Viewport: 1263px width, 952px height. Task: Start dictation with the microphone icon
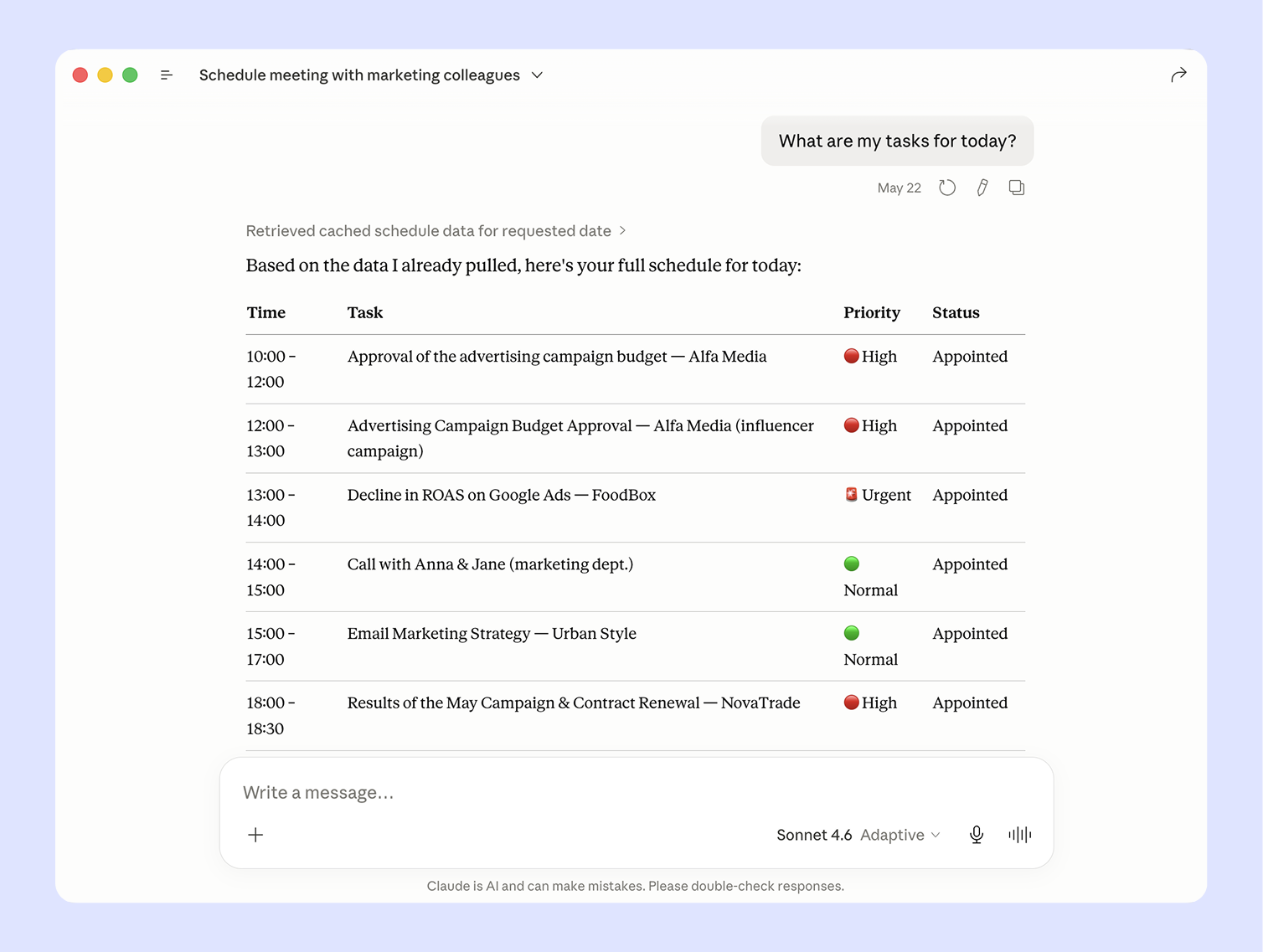[977, 835]
